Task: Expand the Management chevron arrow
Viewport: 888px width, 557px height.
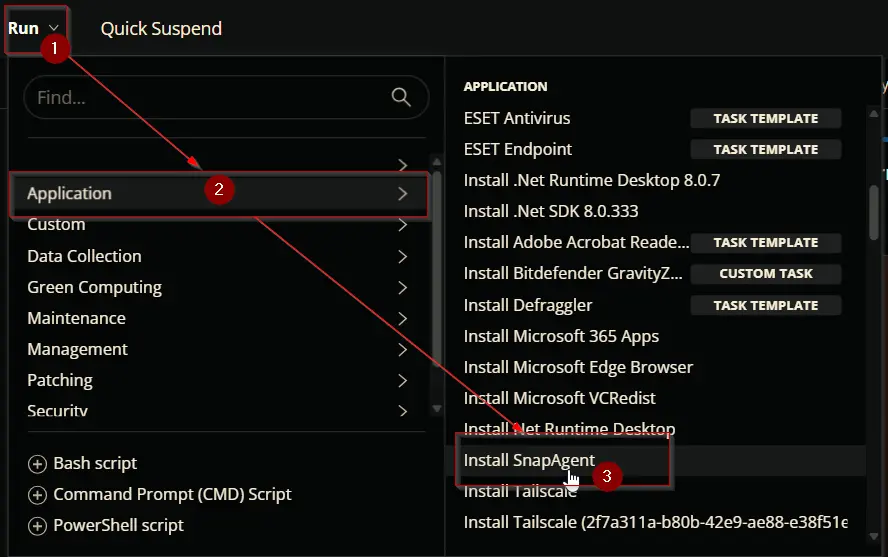Action: click(x=403, y=350)
